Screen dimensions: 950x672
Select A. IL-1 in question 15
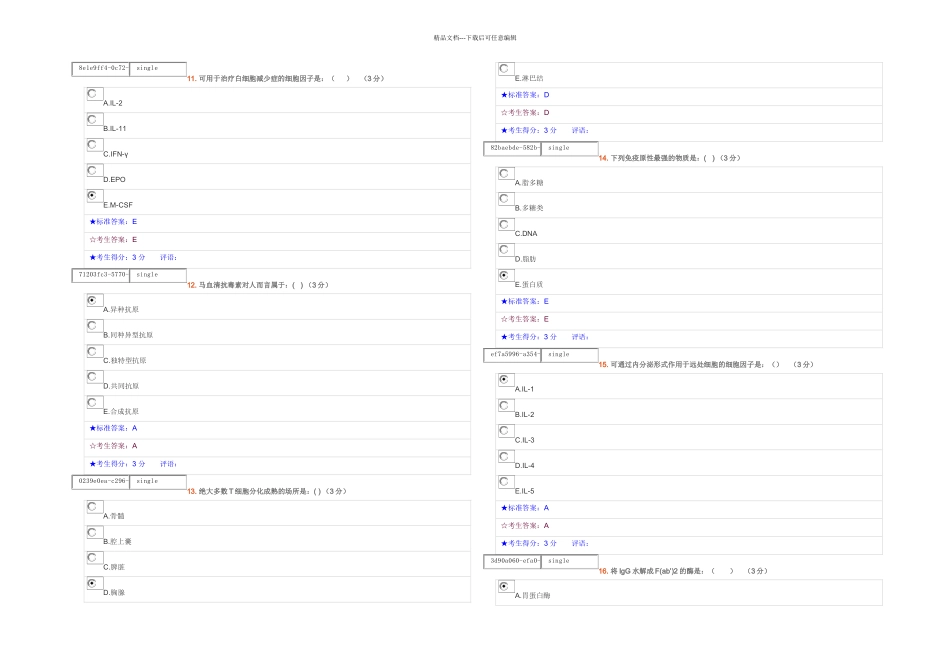coord(504,379)
